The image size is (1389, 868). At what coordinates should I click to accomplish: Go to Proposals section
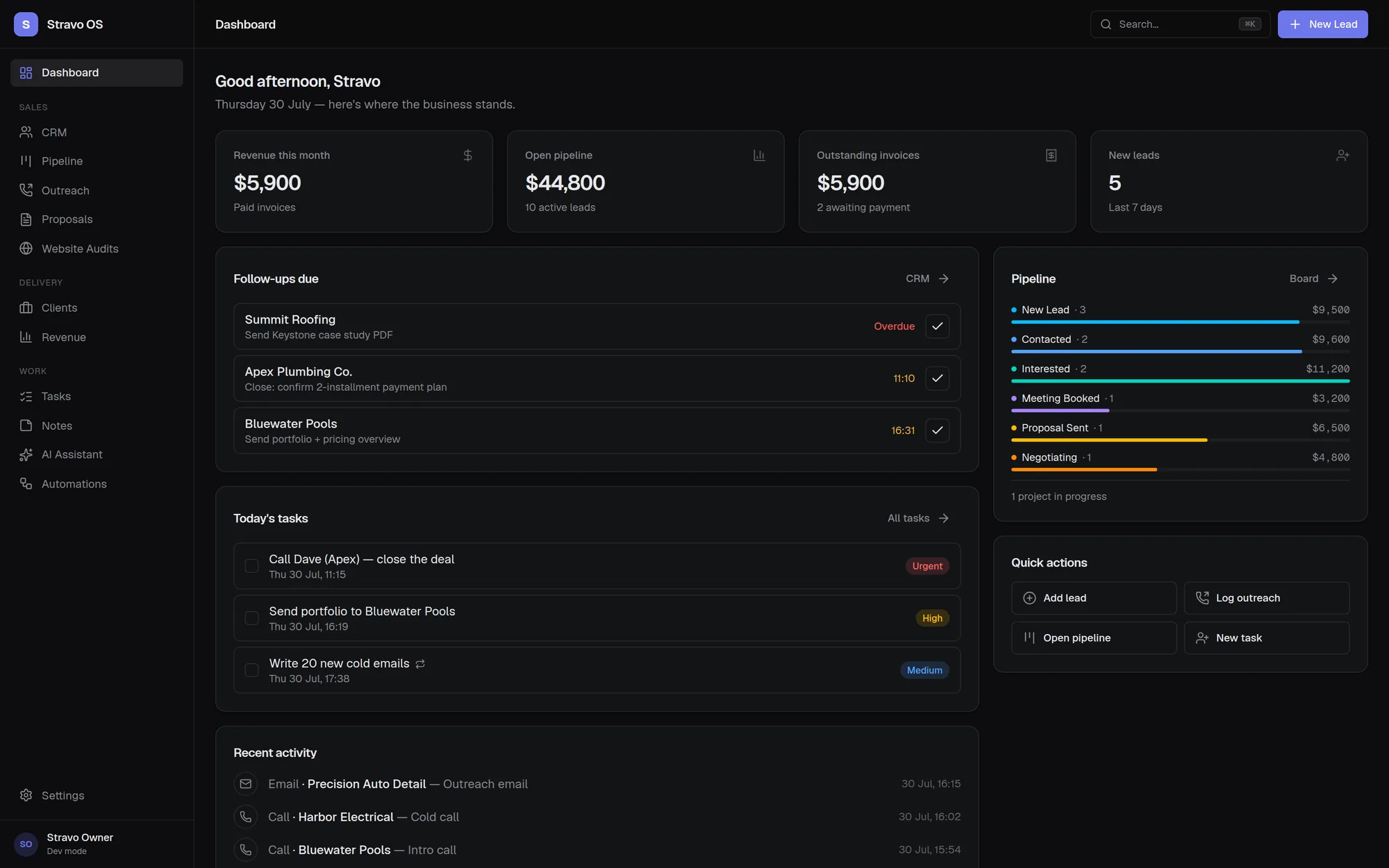click(97, 219)
